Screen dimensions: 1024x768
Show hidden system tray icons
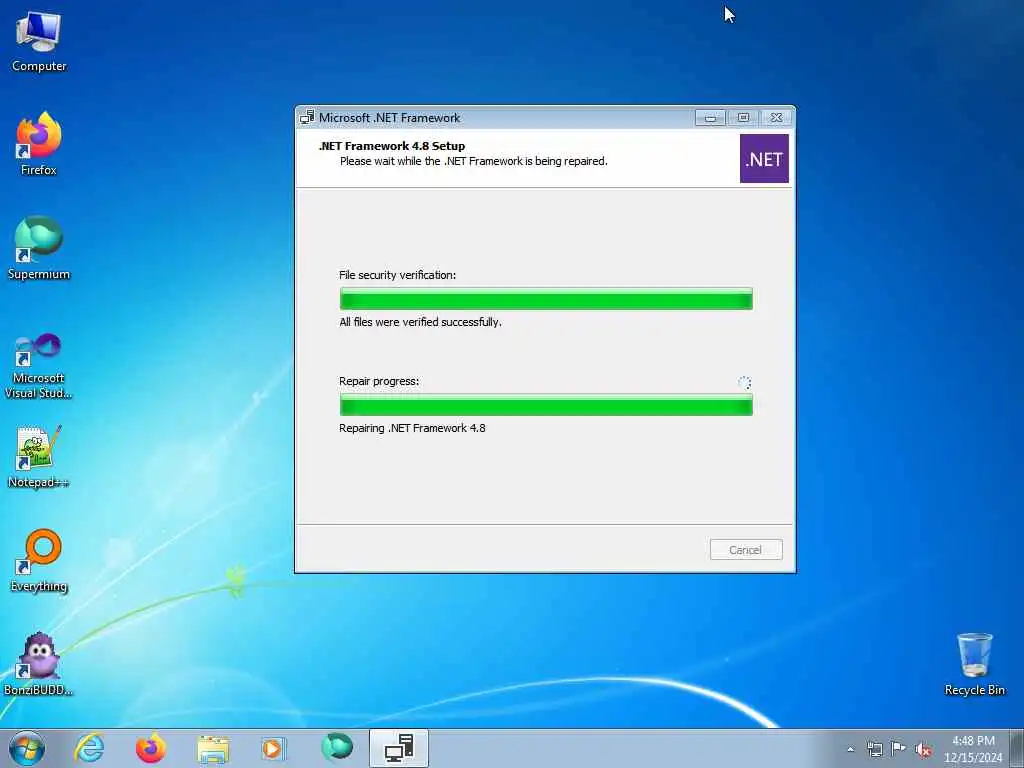850,749
